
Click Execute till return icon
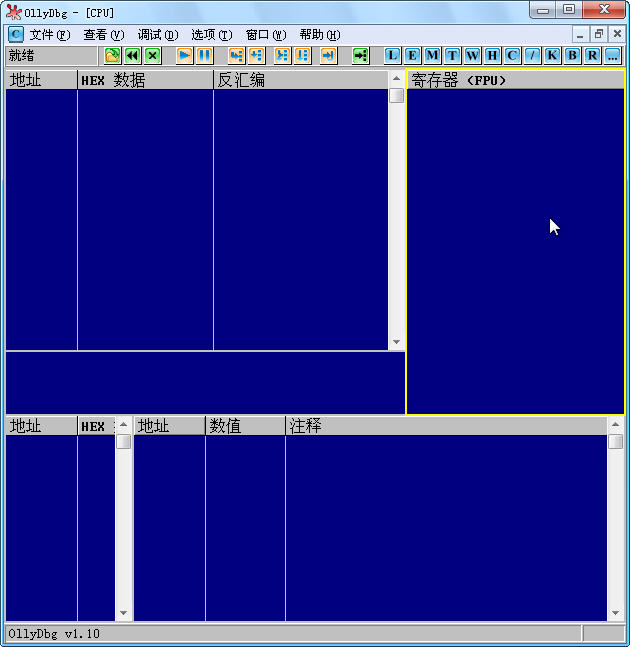(x=329, y=55)
